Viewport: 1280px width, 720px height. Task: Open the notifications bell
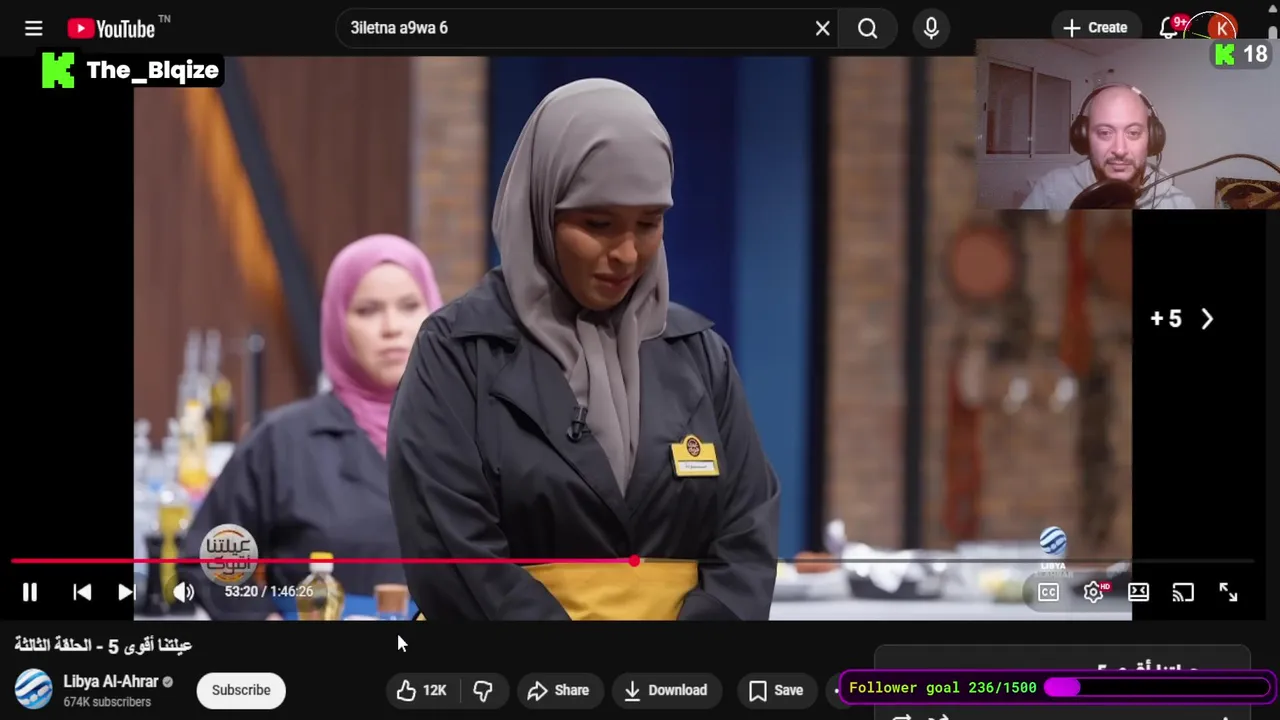click(x=1168, y=28)
